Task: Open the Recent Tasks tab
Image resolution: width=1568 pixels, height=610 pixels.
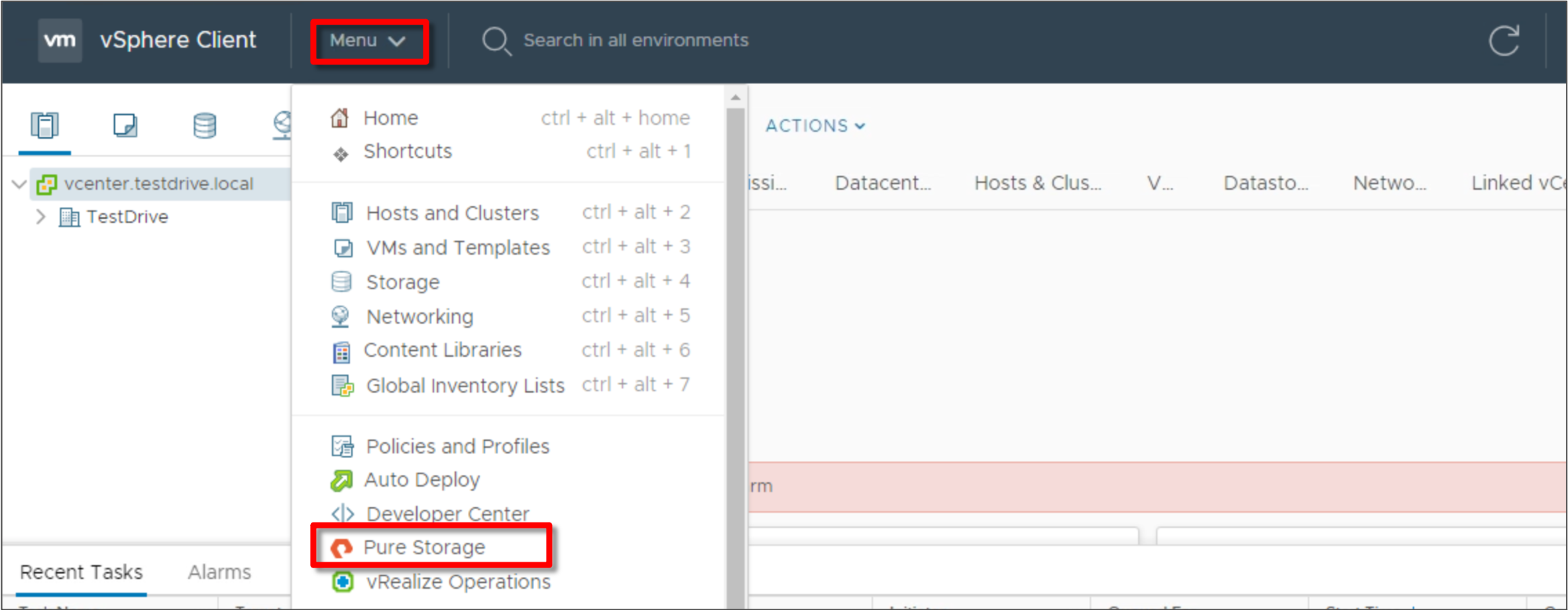Action: click(81, 572)
